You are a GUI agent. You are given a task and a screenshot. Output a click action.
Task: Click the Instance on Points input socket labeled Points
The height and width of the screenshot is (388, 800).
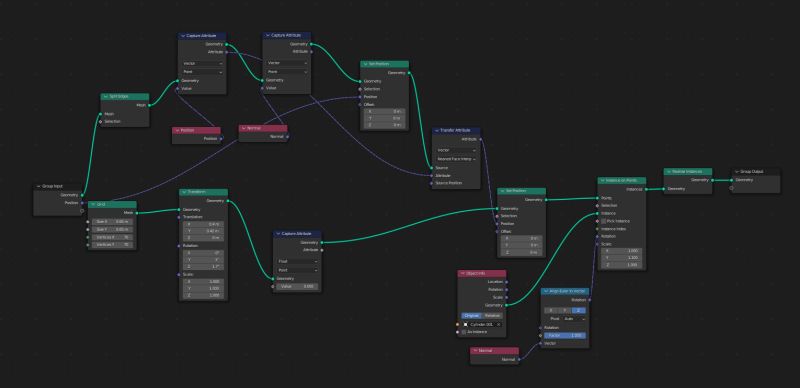[597, 198]
